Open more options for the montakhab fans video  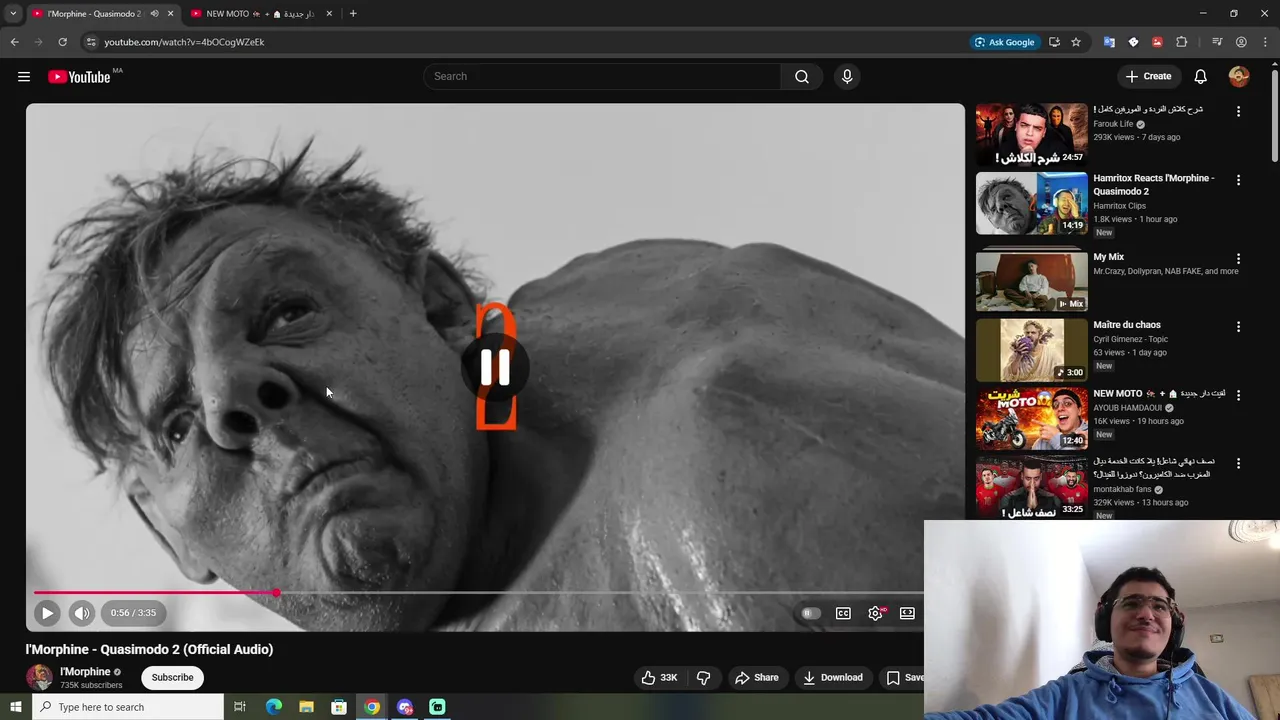[1238, 463]
